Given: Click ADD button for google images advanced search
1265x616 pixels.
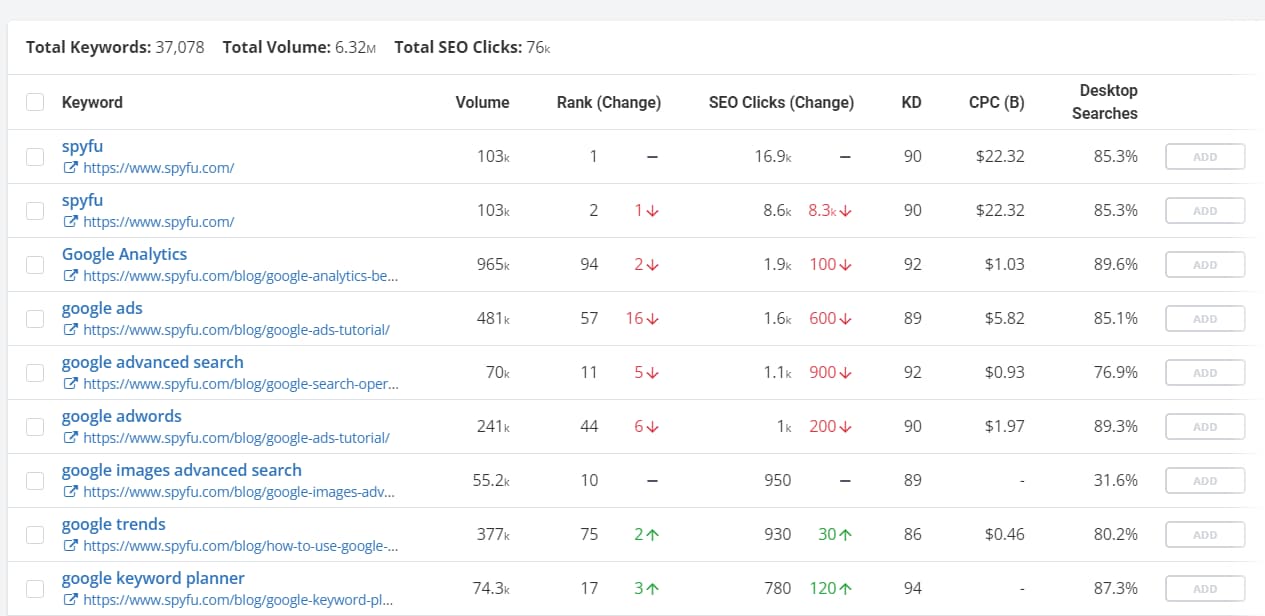Looking at the screenshot, I should coord(1205,481).
